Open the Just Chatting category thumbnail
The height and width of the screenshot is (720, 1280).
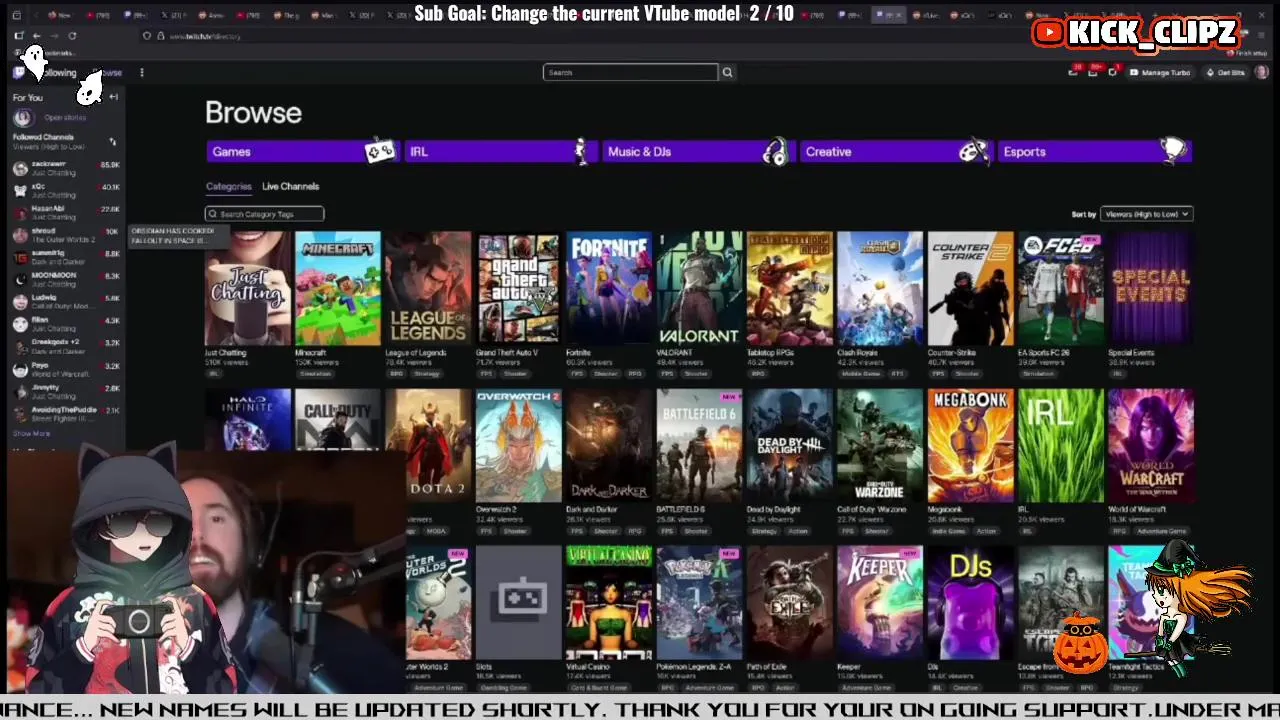click(x=248, y=289)
